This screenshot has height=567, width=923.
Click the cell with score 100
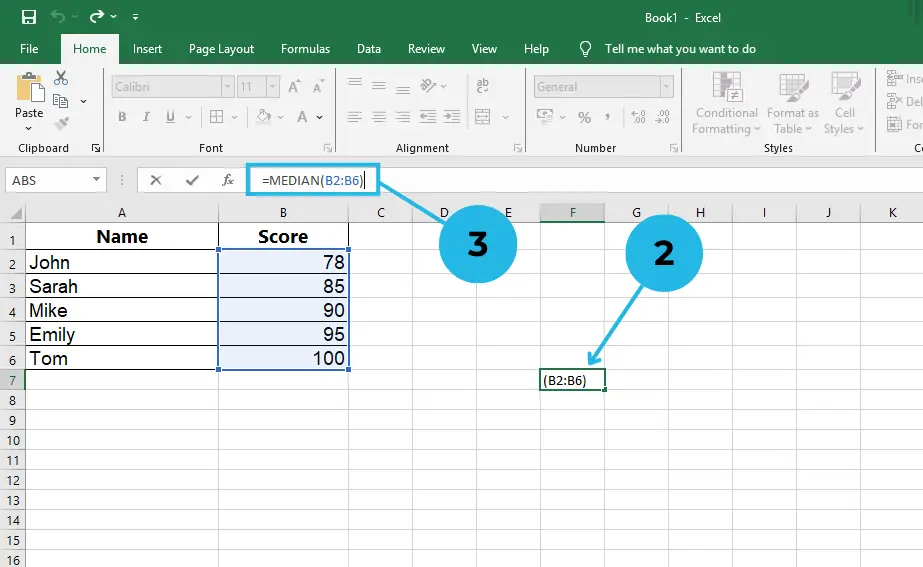point(283,358)
